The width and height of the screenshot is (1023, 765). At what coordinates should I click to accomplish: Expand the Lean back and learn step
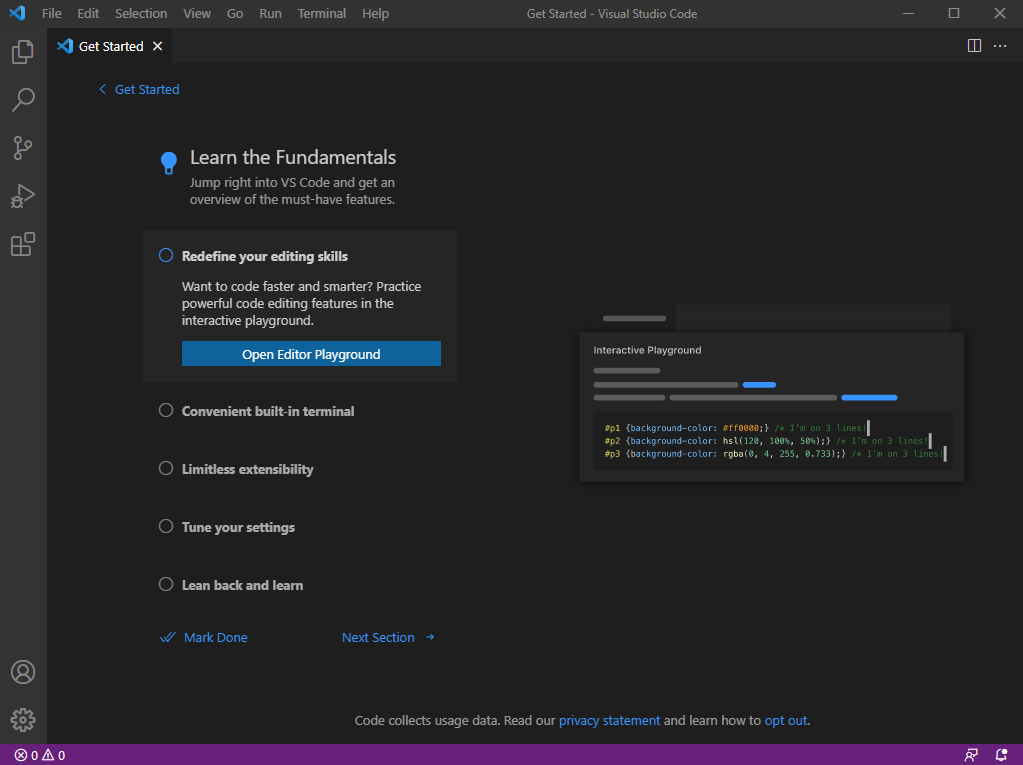[x=242, y=586]
